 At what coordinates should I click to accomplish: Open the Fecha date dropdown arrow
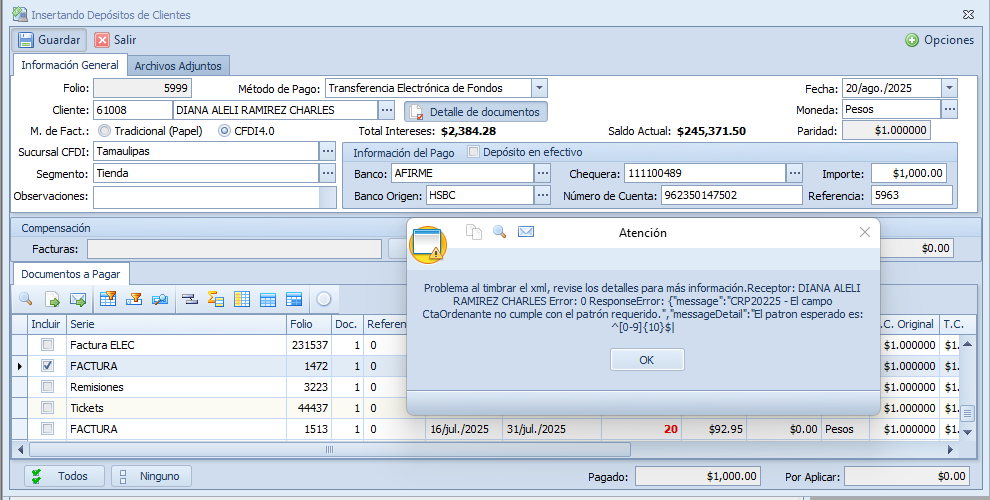coord(950,88)
